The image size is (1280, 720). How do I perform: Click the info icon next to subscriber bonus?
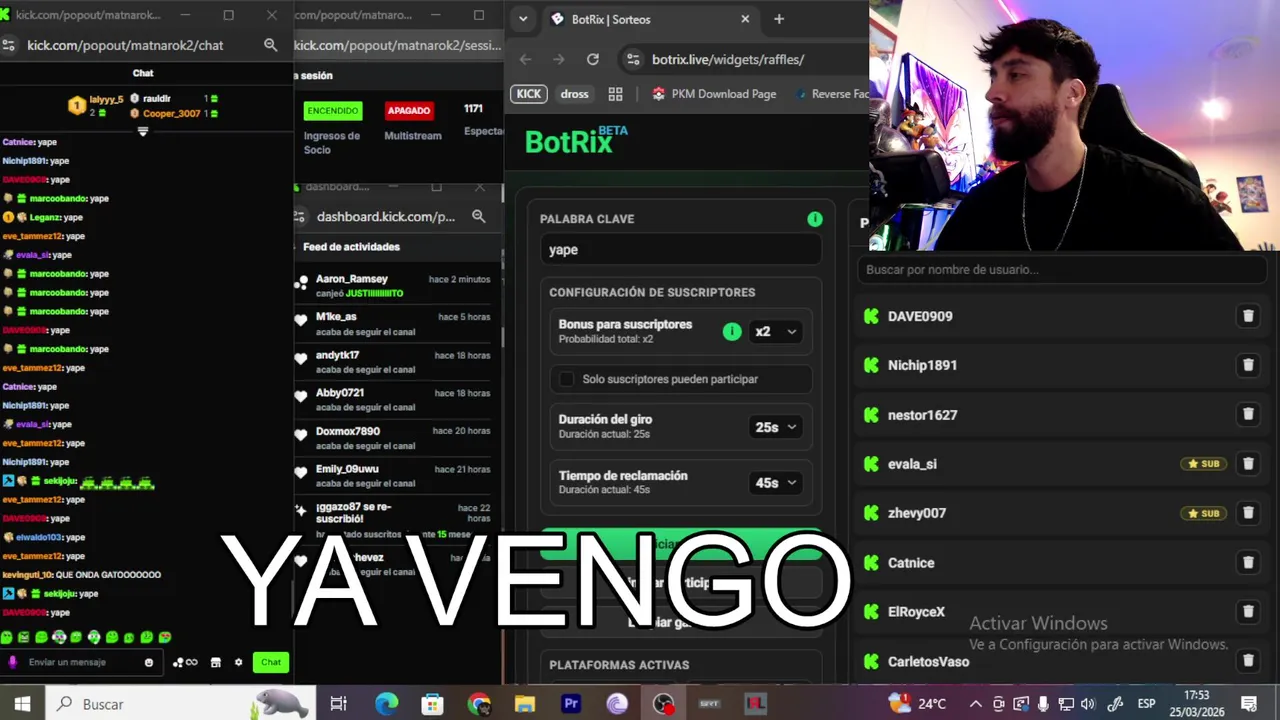732,331
